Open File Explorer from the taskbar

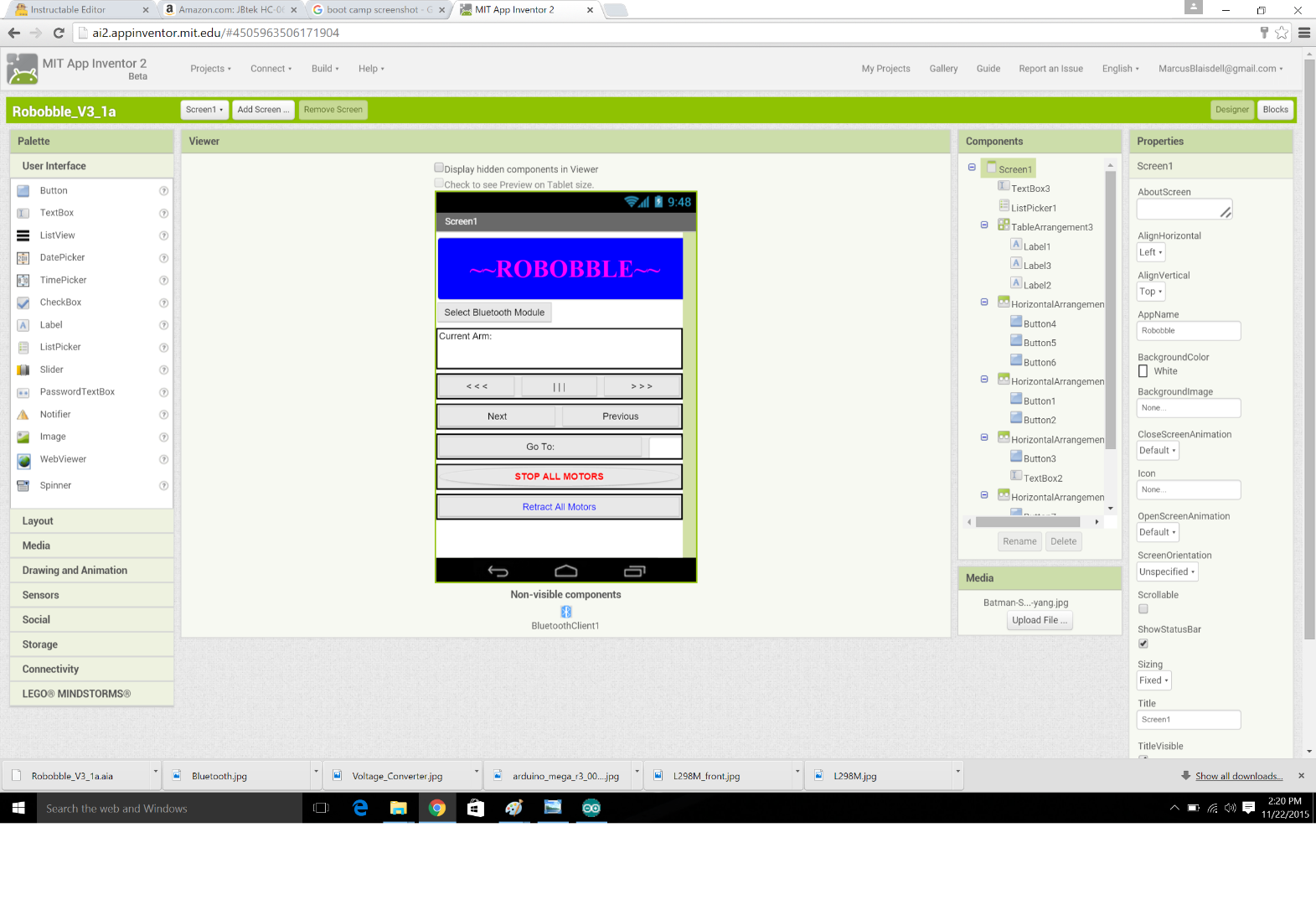[x=399, y=808]
